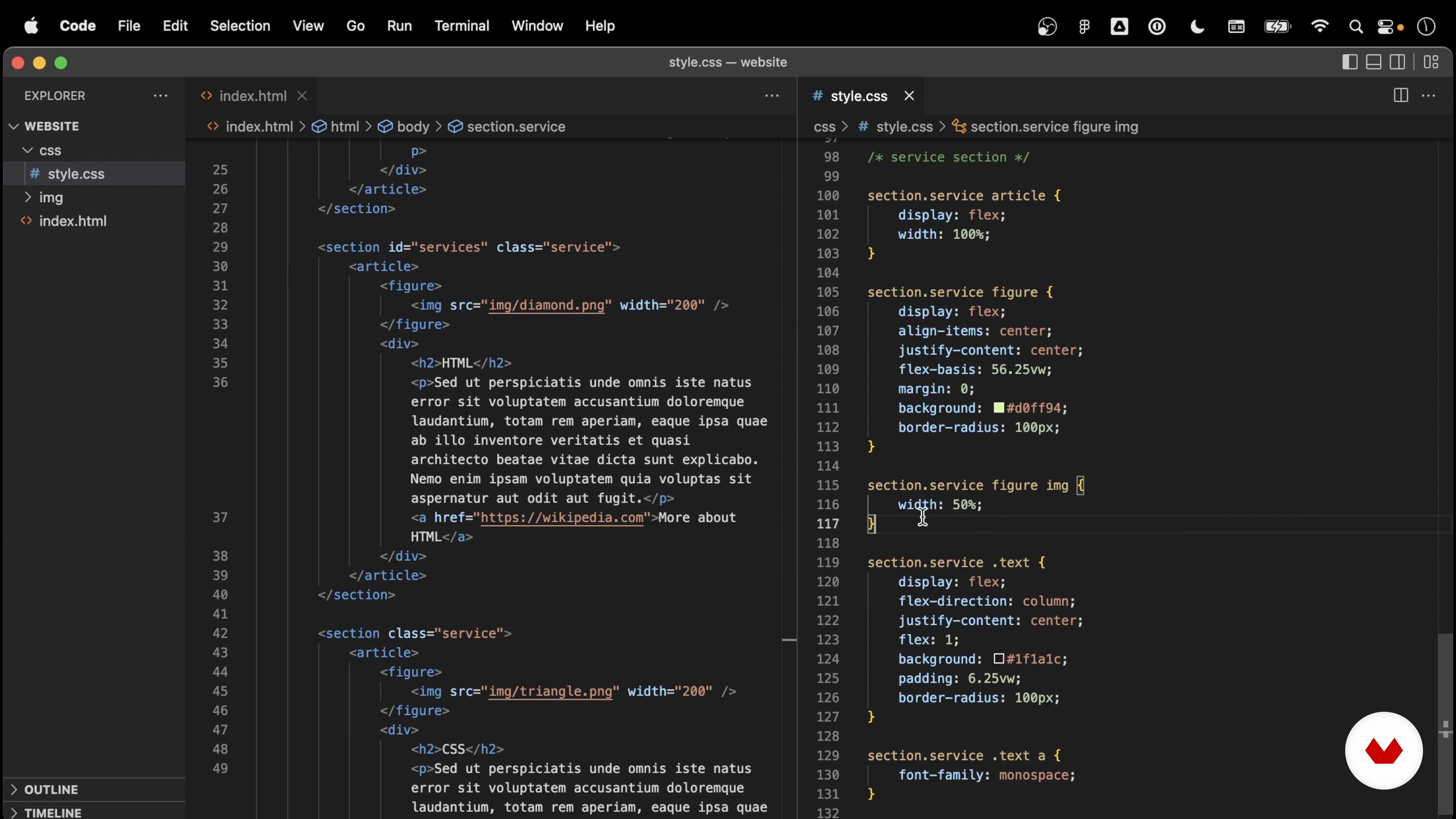1456x819 pixels.
Task: Open index.html editor group more actions
Action: point(772,96)
